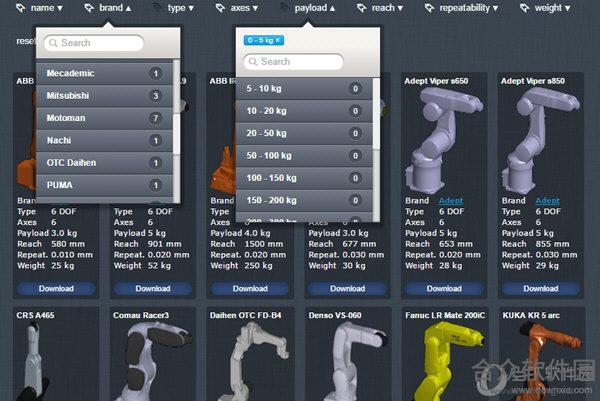Click the tag icon beside payload filter
Image resolution: width=600 pixels, height=401 pixels.
pyautogui.click(x=284, y=8)
